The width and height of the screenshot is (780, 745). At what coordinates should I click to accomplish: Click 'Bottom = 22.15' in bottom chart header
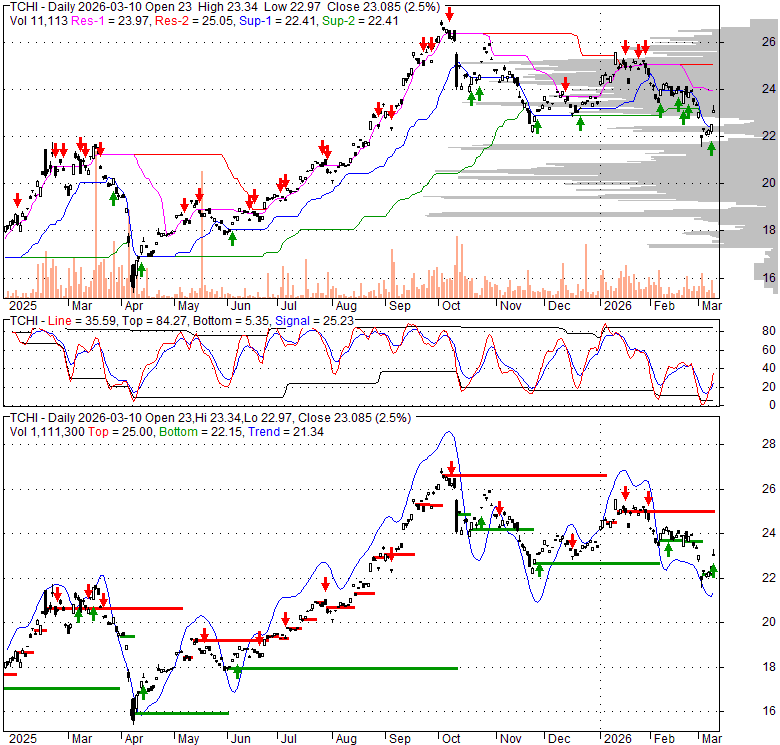click(200, 432)
